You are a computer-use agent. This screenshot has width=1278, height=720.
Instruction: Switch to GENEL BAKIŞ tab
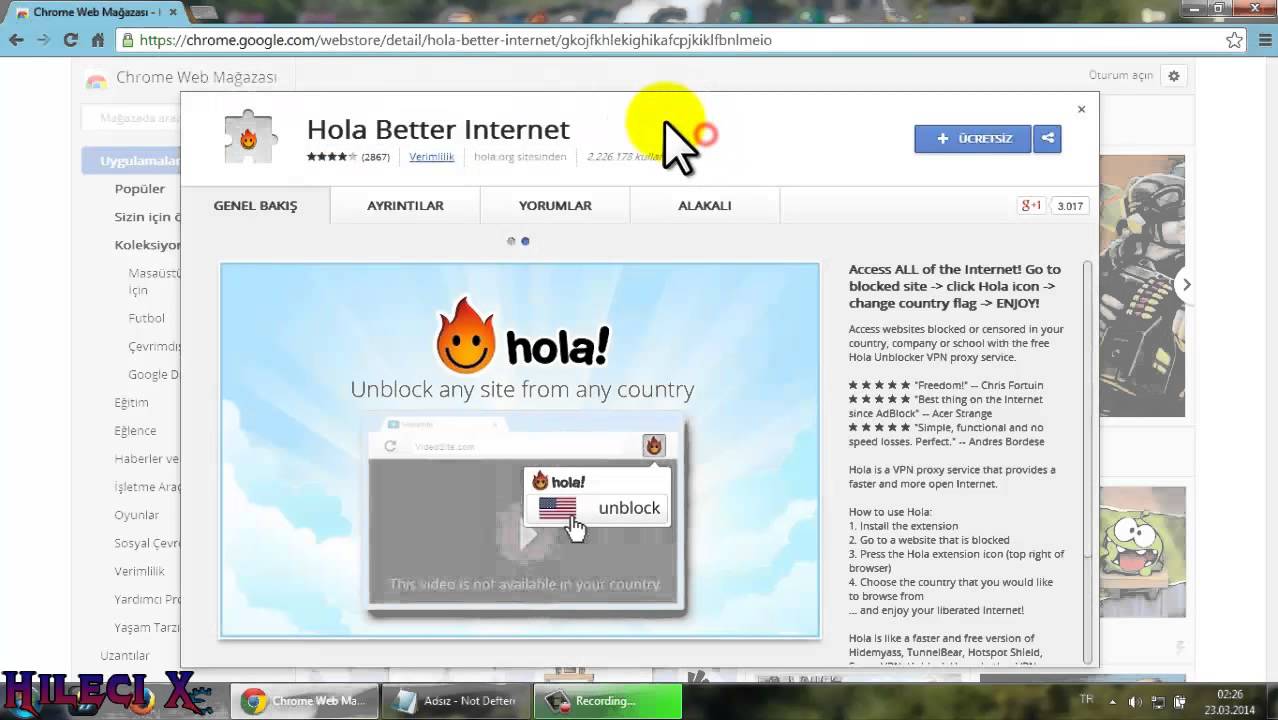coord(255,205)
